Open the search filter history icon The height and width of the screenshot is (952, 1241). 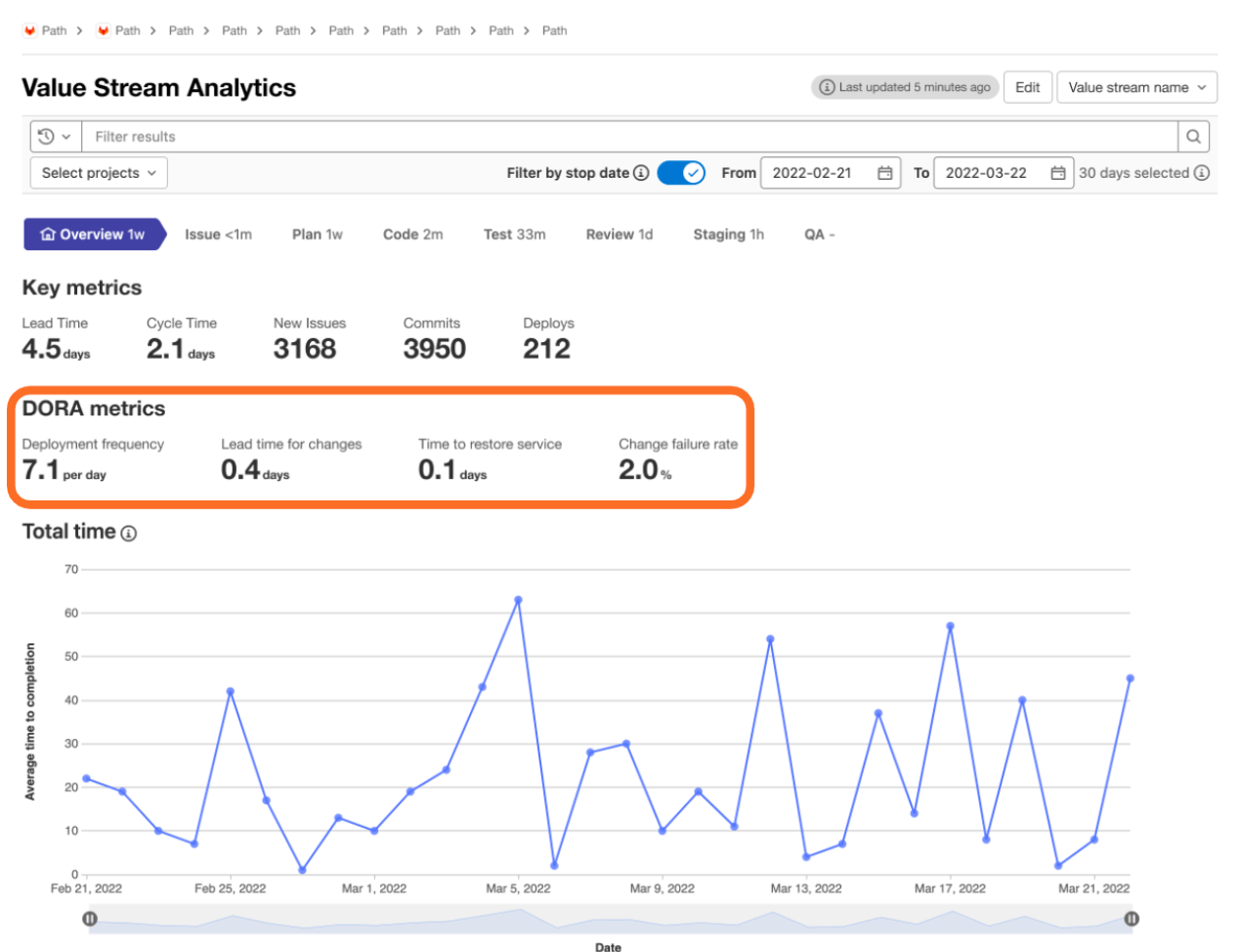tap(47, 136)
